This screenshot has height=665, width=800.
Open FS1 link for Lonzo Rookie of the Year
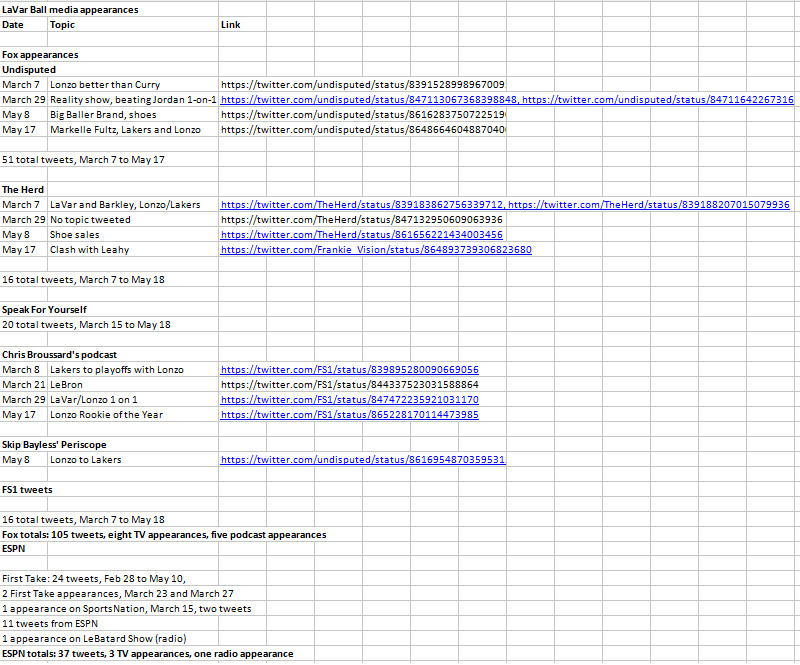(x=349, y=414)
